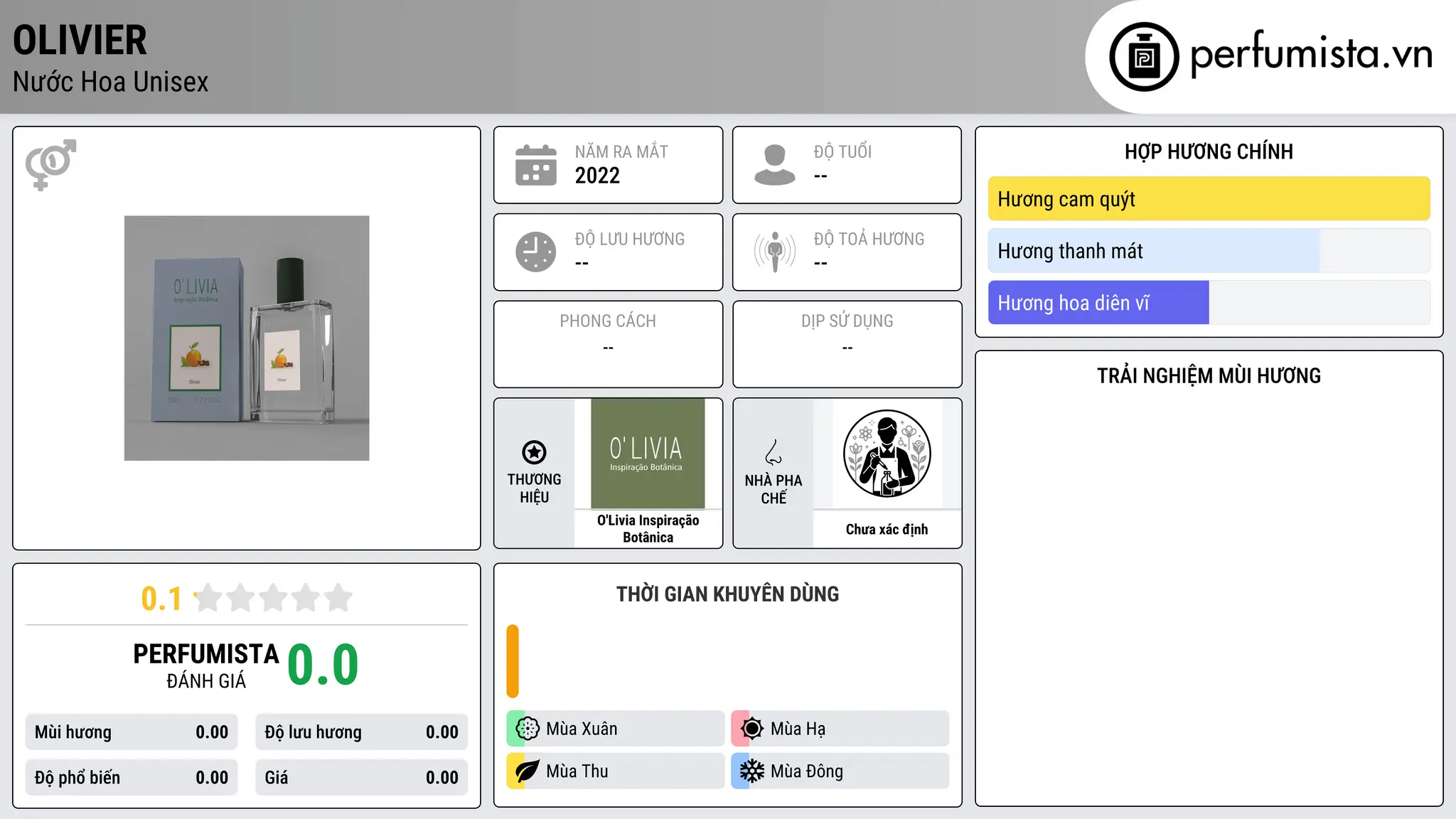
Task: Click the ĐỘ TOẢ HƯƠNG label
Action: point(869,239)
